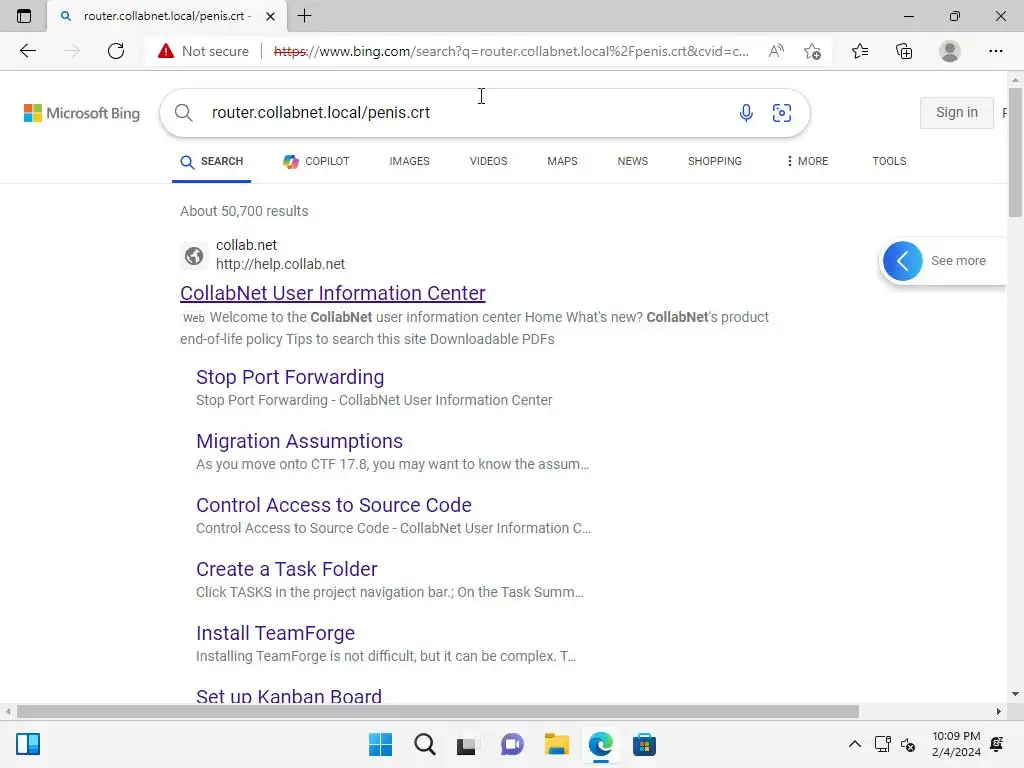Close the router.collabnet.local tab
The height and width of the screenshot is (768, 1024).
point(270,16)
